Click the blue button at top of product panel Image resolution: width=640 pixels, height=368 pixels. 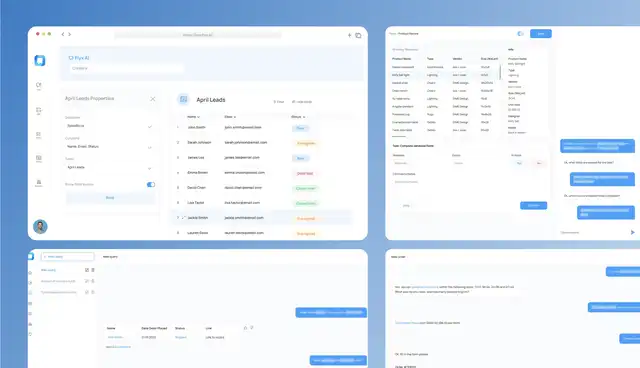(x=541, y=34)
